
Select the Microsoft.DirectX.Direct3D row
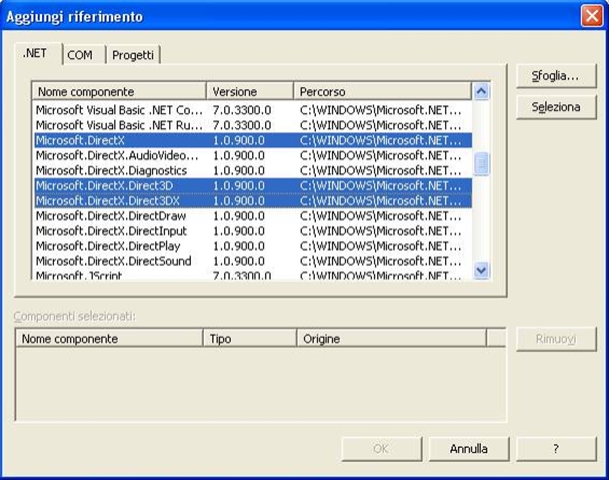point(253,186)
